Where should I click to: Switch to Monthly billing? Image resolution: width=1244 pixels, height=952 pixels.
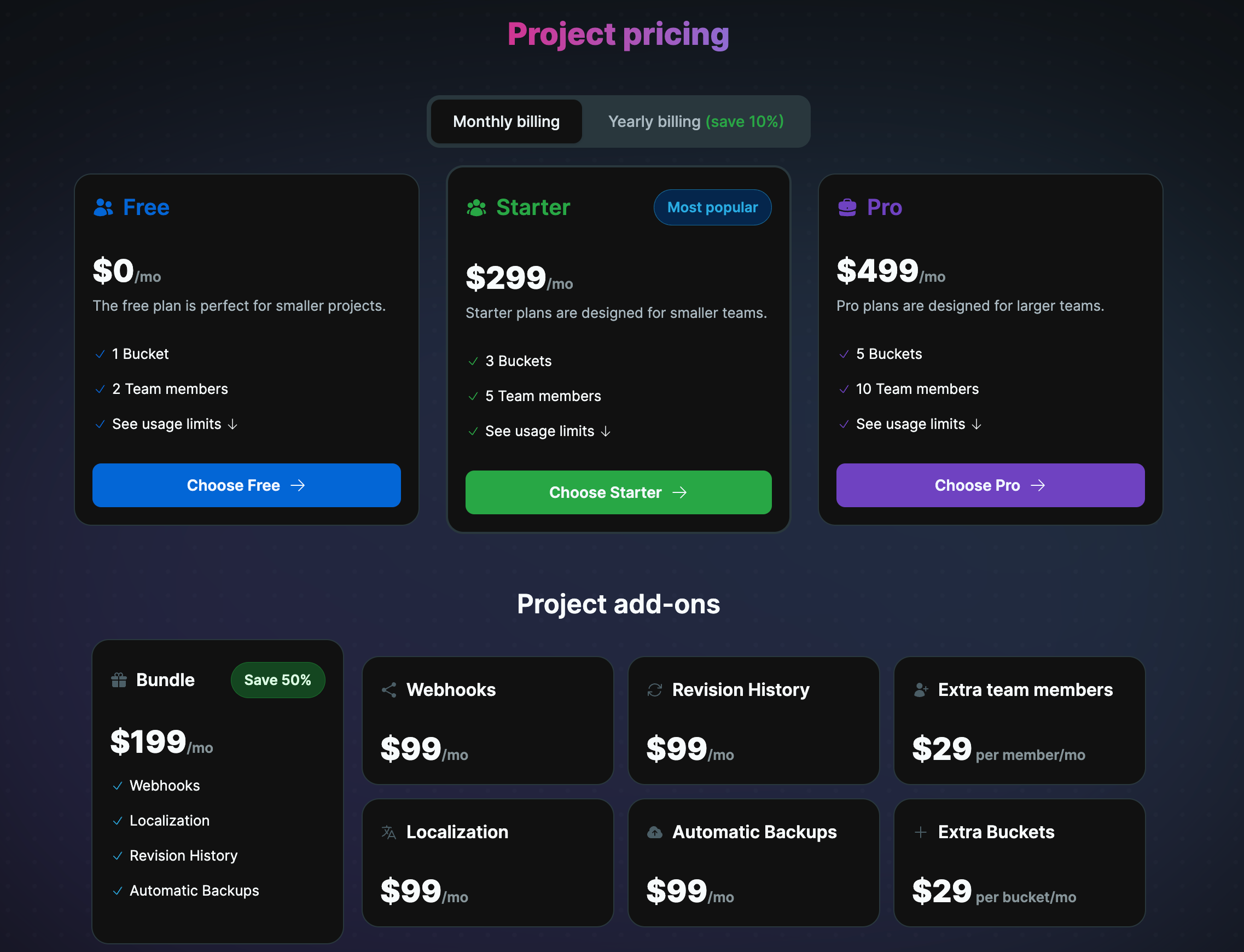click(x=506, y=122)
